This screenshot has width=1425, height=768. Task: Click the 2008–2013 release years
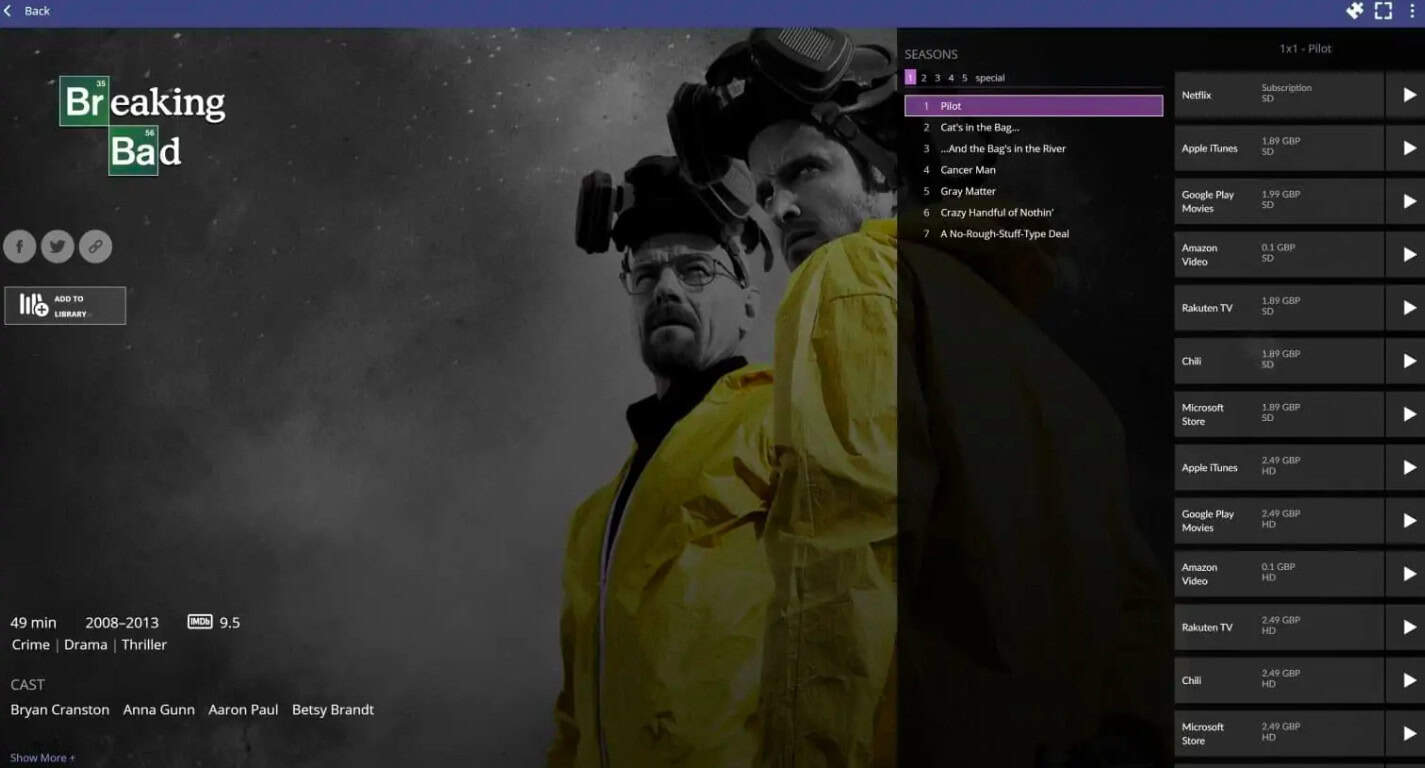pyautogui.click(x=121, y=622)
